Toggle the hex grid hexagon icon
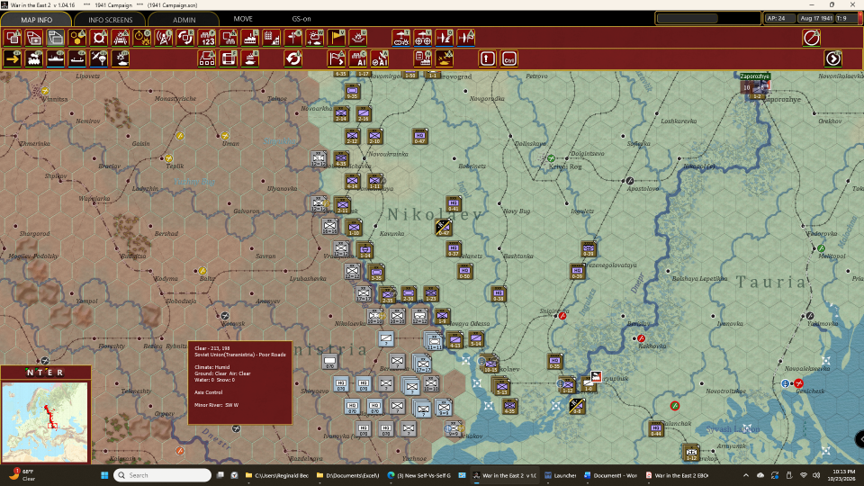The image size is (864, 486). (x=78, y=38)
